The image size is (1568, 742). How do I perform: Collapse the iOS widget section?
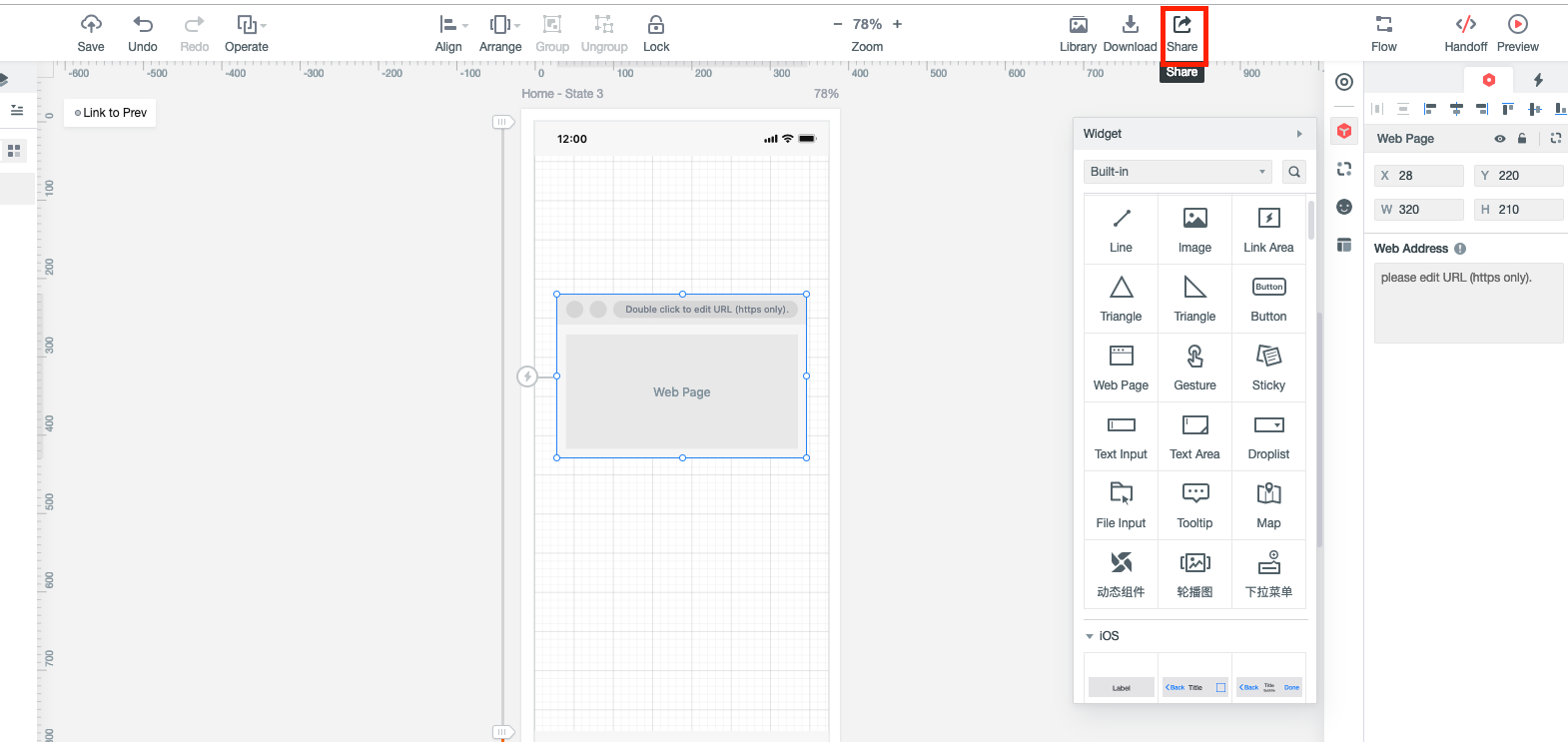coord(1090,636)
